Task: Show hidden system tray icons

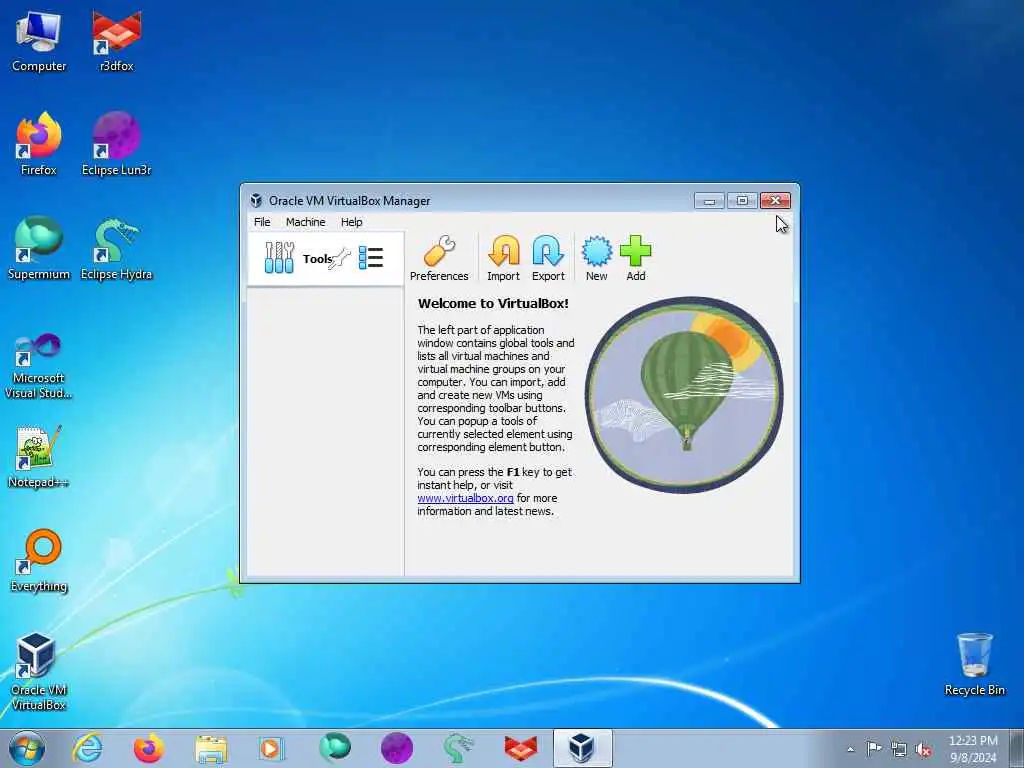Action: [x=850, y=749]
